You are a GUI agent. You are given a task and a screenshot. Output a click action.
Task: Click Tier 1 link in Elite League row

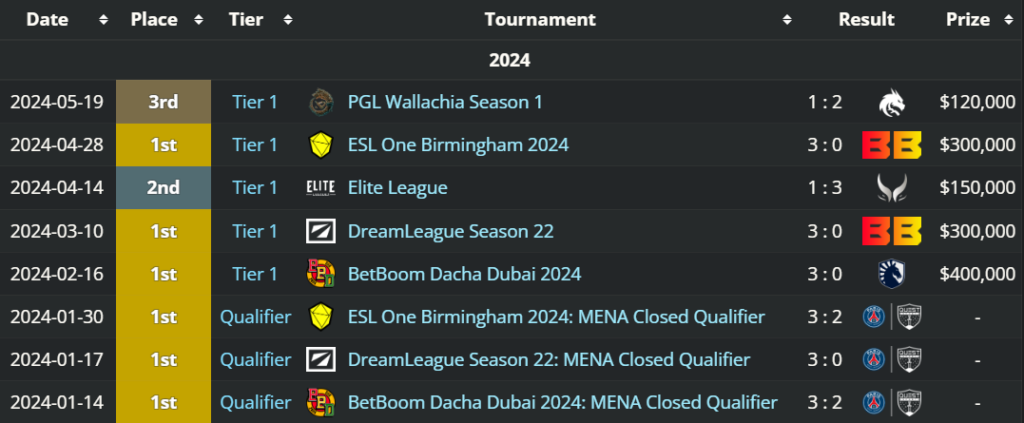pyautogui.click(x=255, y=188)
